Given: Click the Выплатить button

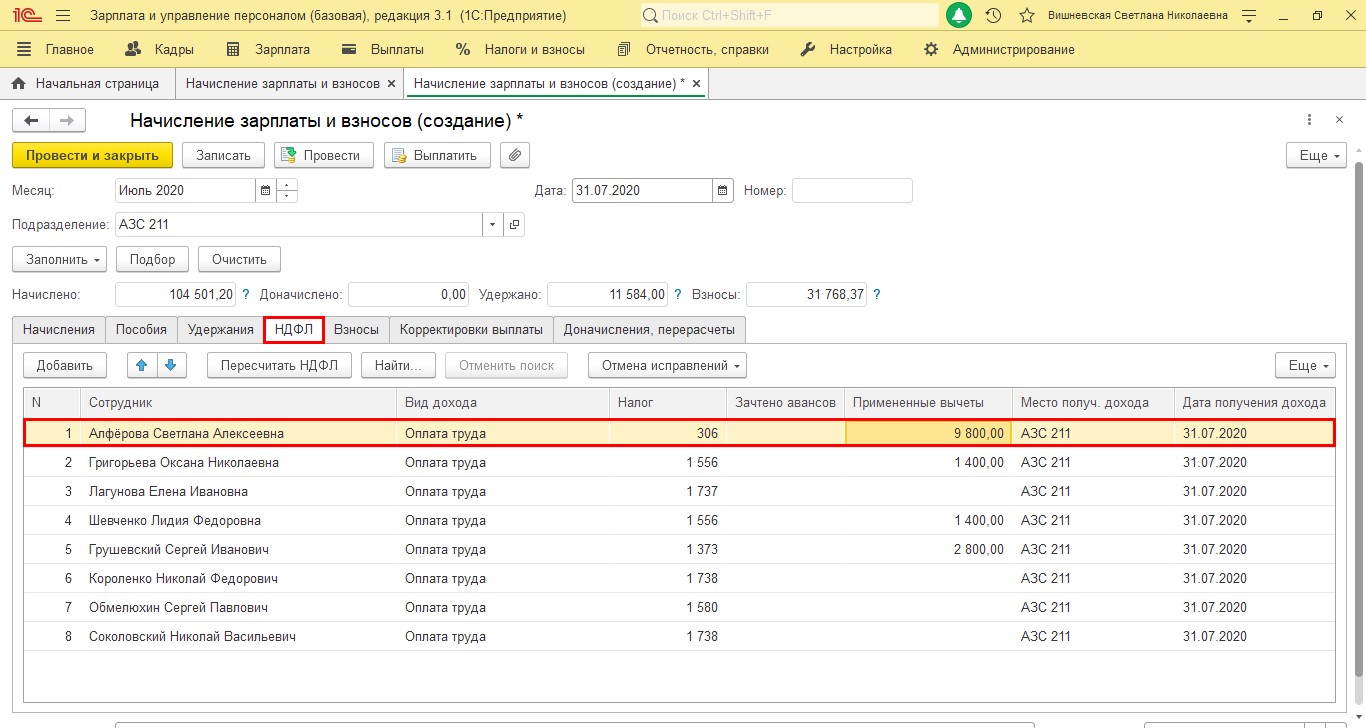Looking at the screenshot, I should click(x=437, y=155).
